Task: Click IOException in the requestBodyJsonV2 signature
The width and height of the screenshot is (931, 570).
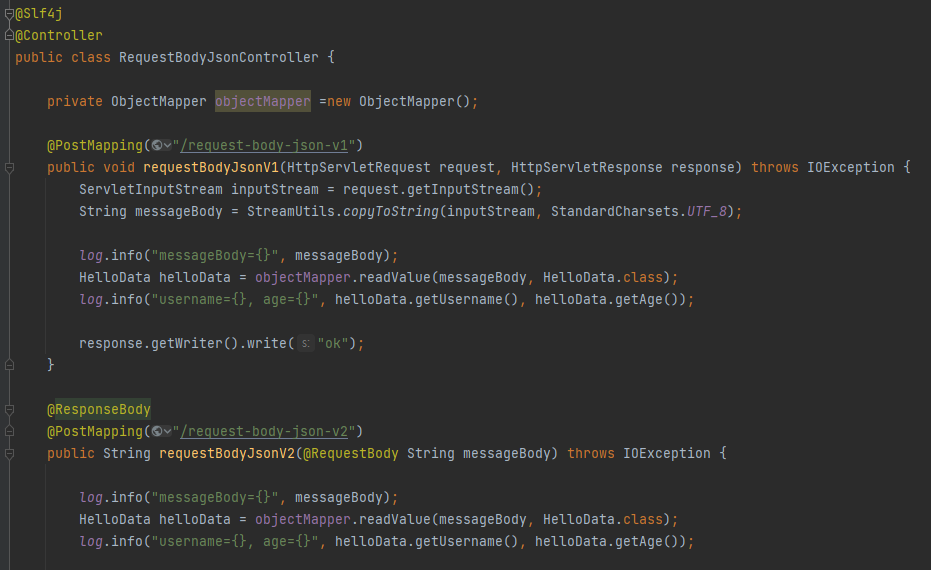Action: (666, 454)
